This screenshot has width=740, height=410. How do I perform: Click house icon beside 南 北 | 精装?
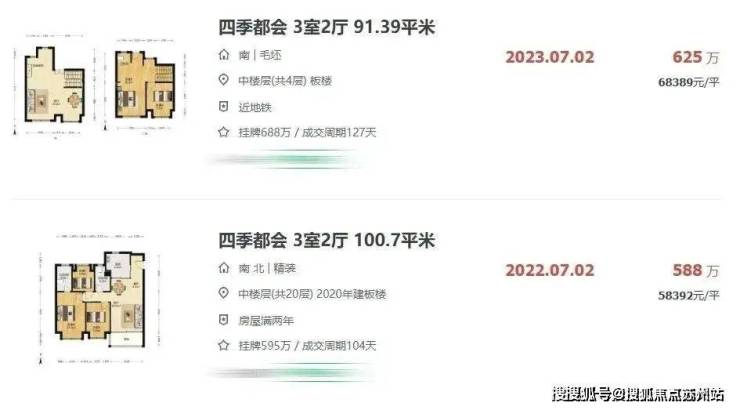pos(224,268)
